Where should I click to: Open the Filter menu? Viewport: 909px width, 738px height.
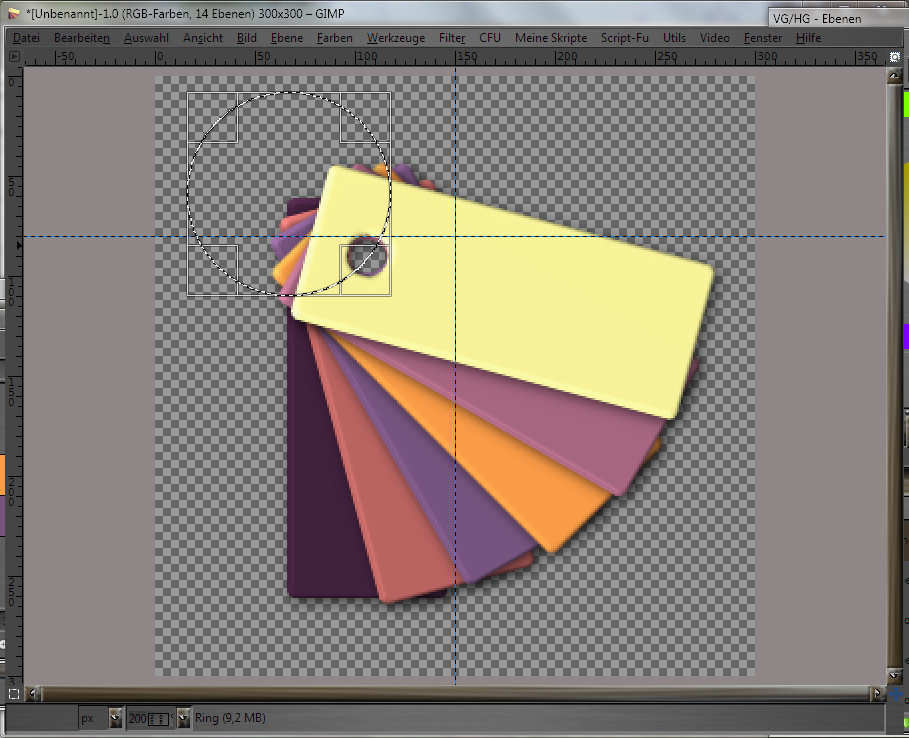coord(452,38)
